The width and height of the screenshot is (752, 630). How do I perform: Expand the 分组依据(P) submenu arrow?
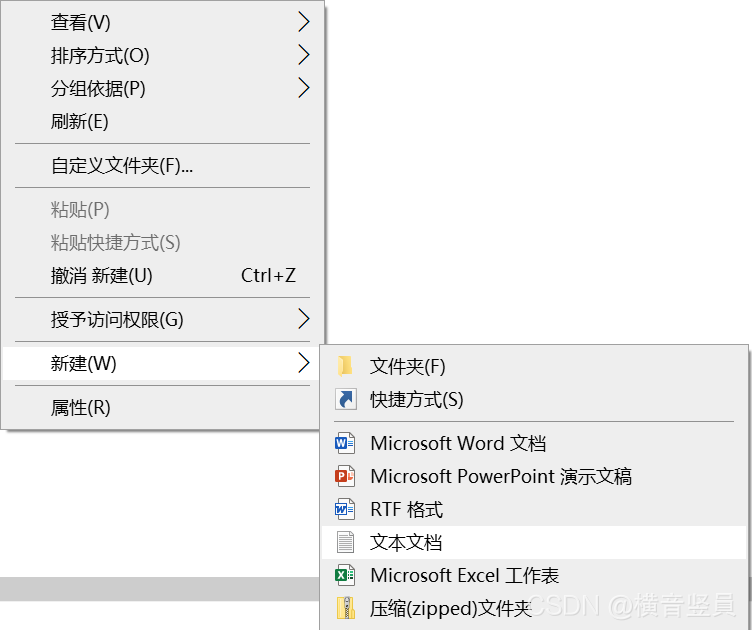304,88
